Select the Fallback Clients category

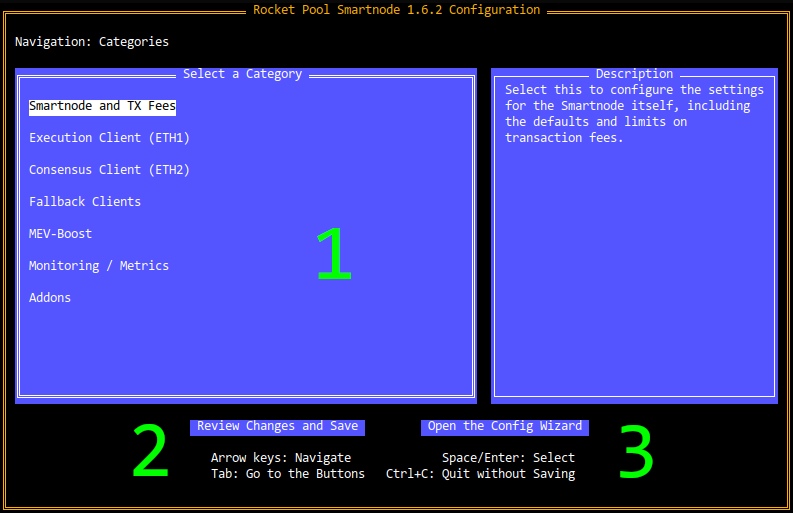click(x=85, y=202)
